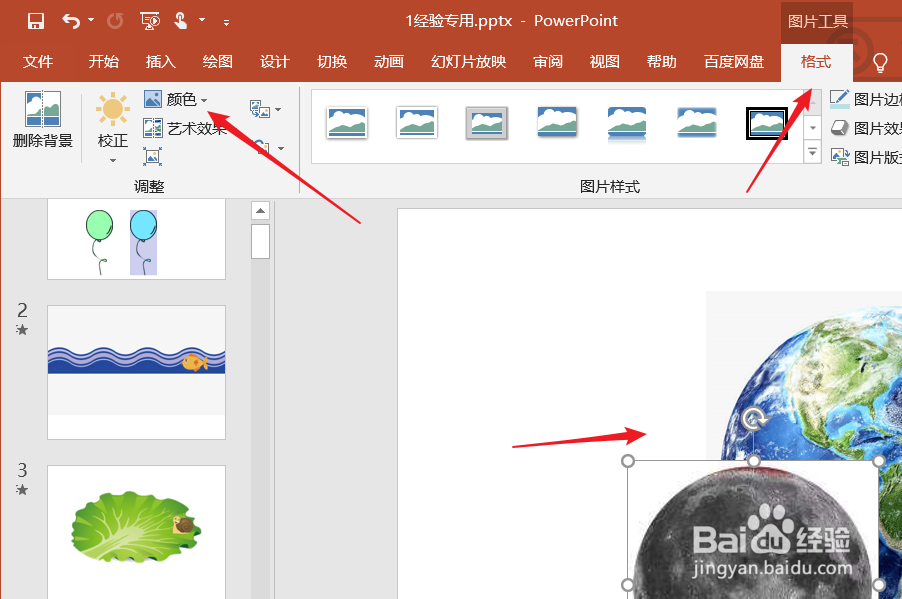
Task: Expand the change picture dropdown arrow
Action: click(x=279, y=109)
